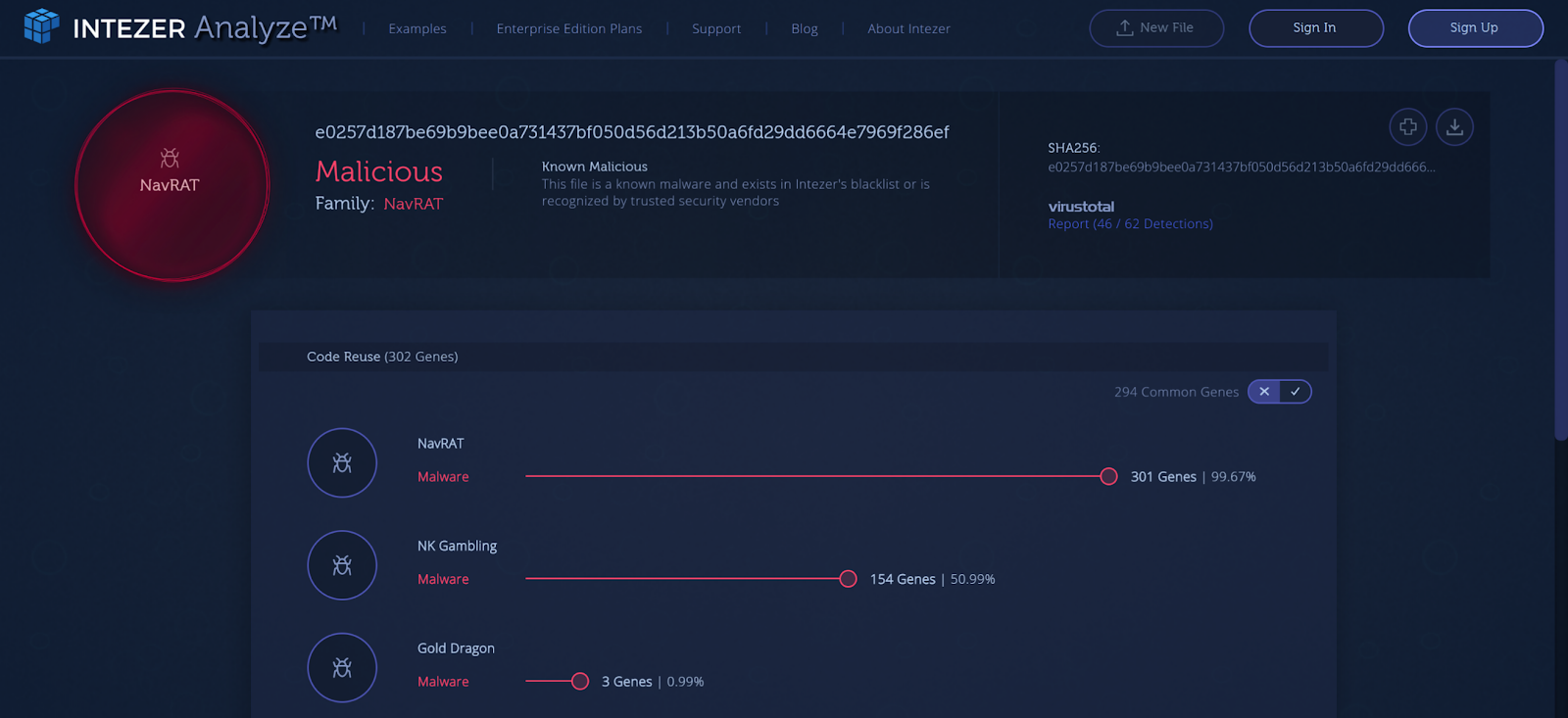Click the Intezer cube logo icon

(41, 26)
